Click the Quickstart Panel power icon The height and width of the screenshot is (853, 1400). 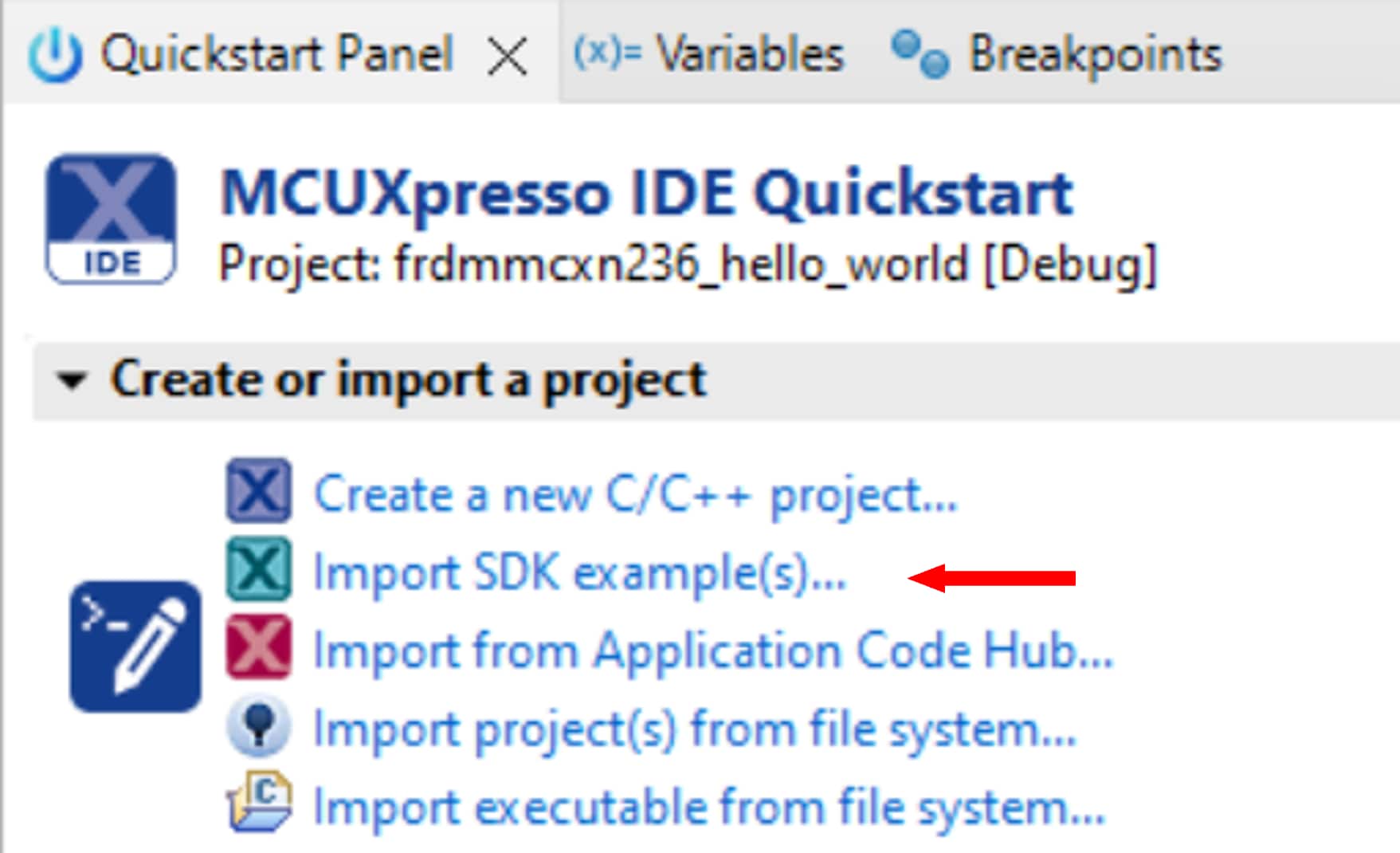pos(54,56)
